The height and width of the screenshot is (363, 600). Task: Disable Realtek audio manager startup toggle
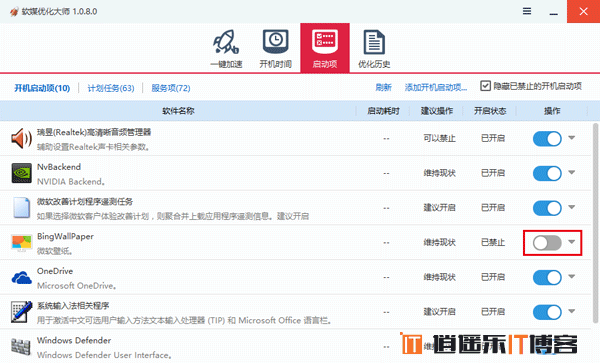click(x=547, y=138)
